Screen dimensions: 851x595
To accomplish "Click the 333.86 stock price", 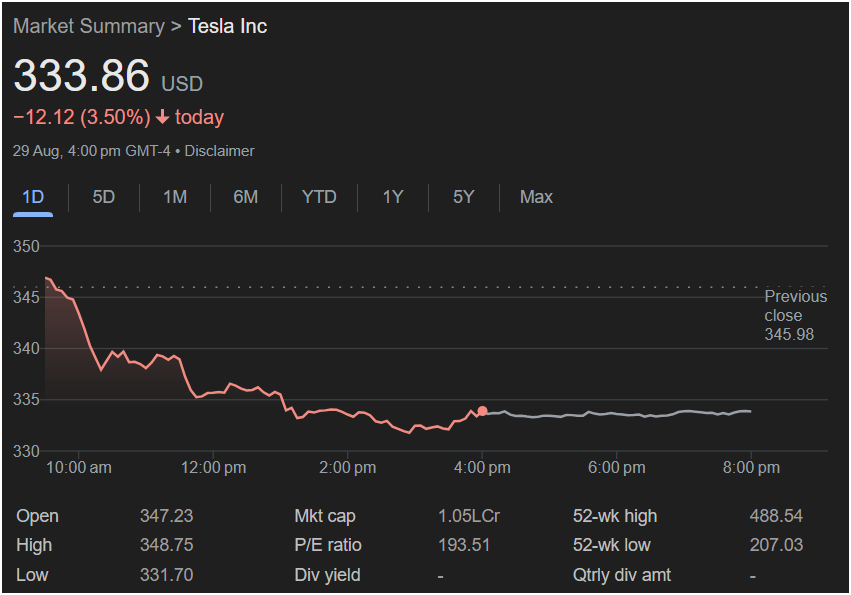I will click(x=81, y=76).
